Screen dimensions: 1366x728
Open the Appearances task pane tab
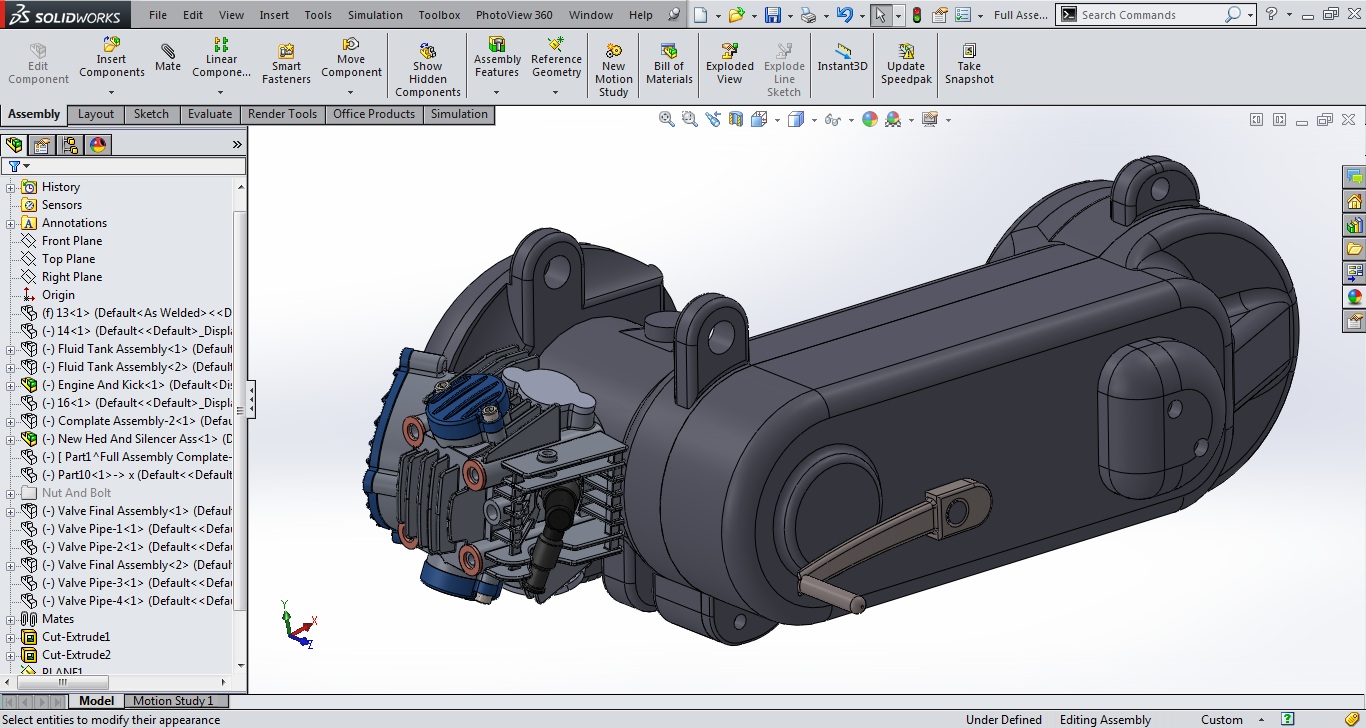[x=1355, y=296]
